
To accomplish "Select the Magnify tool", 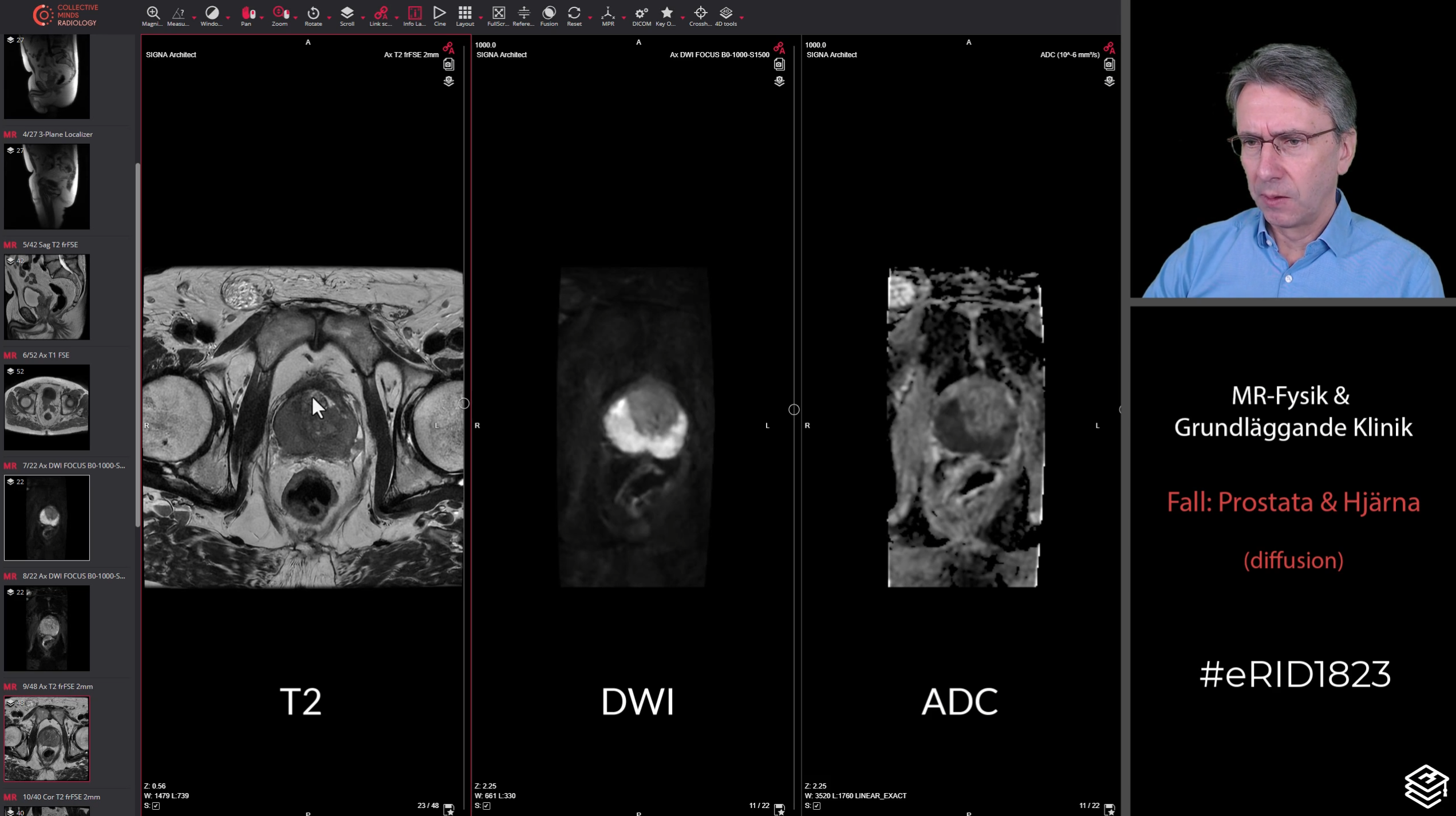I will tap(152, 16).
